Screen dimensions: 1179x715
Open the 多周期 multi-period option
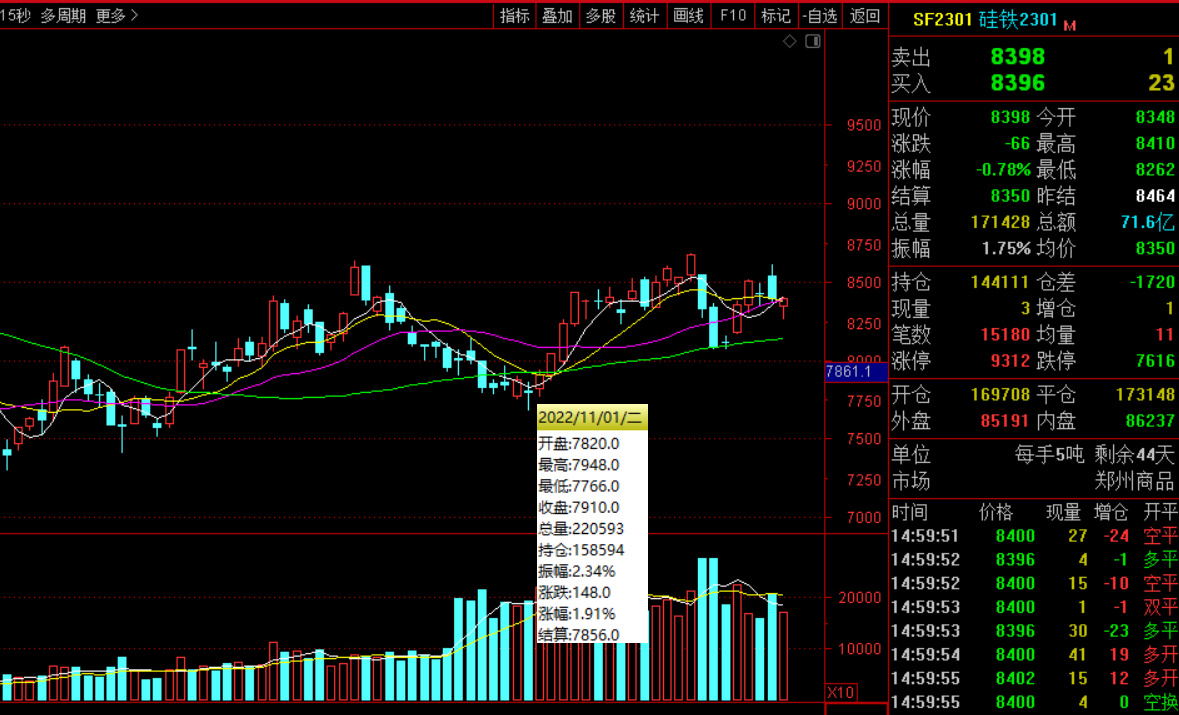coord(63,15)
